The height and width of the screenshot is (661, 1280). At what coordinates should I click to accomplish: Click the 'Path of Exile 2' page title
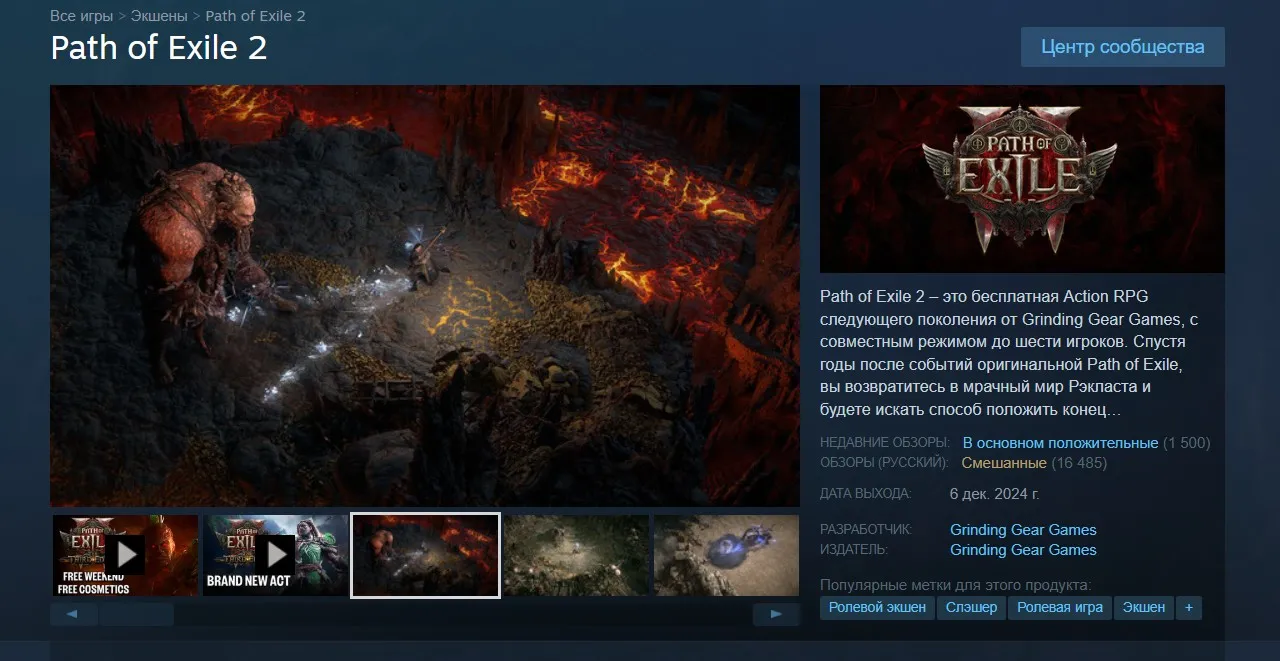click(159, 48)
